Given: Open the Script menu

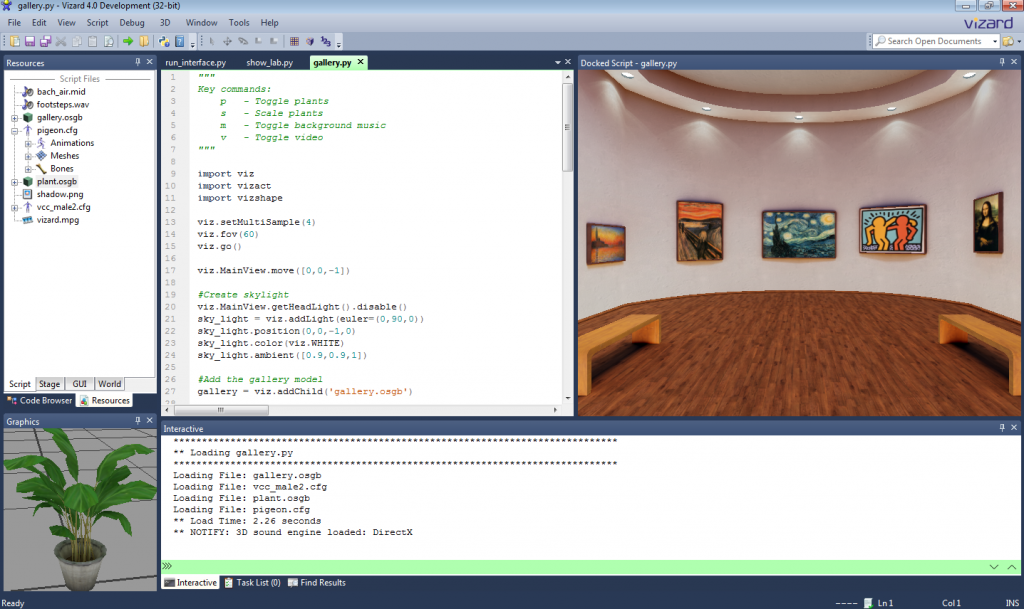Looking at the screenshot, I should (x=97, y=22).
